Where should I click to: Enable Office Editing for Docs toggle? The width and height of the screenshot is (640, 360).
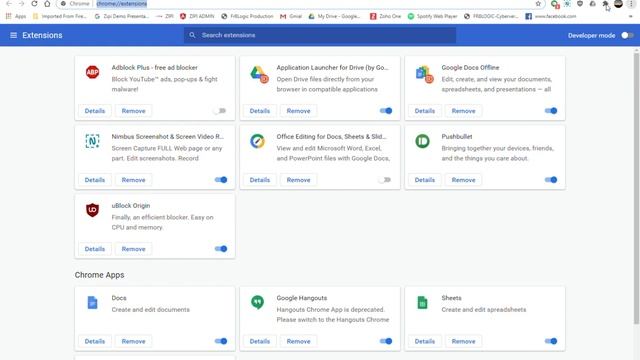pyautogui.click(x=385, y=180)
